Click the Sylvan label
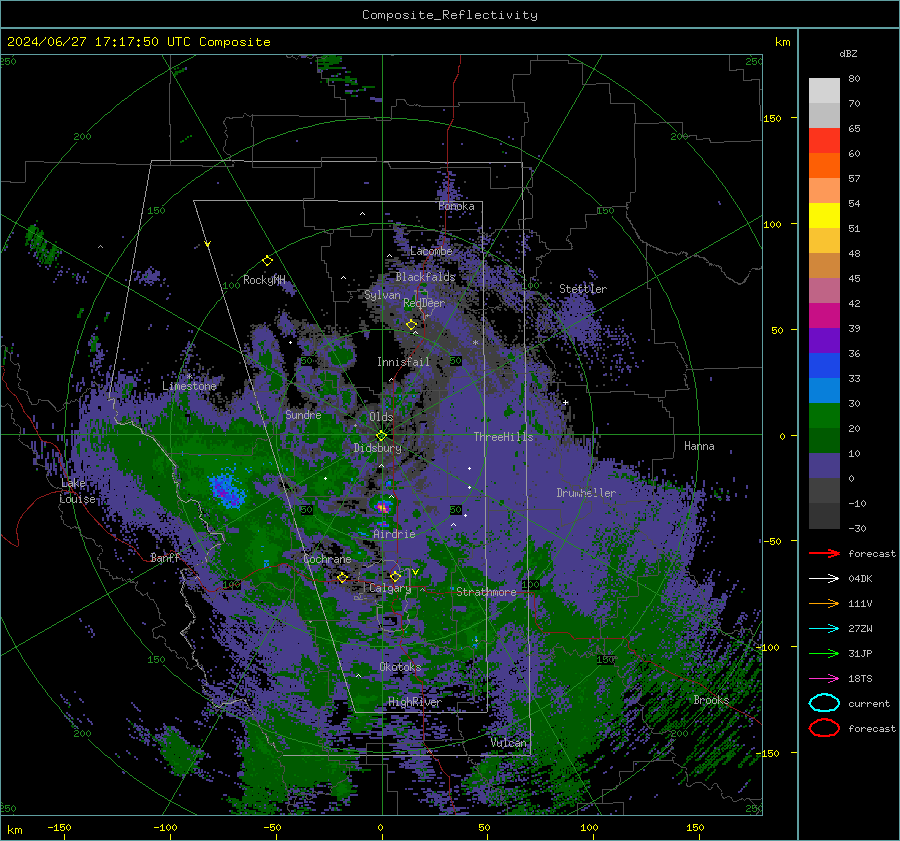900x841 pixels. tap(382, 295)
